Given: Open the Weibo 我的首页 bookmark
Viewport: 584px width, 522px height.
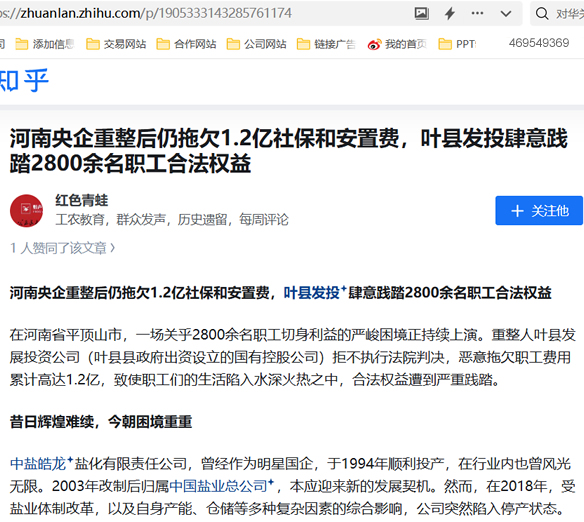Looking at the screenshot, I should point(397,44).
